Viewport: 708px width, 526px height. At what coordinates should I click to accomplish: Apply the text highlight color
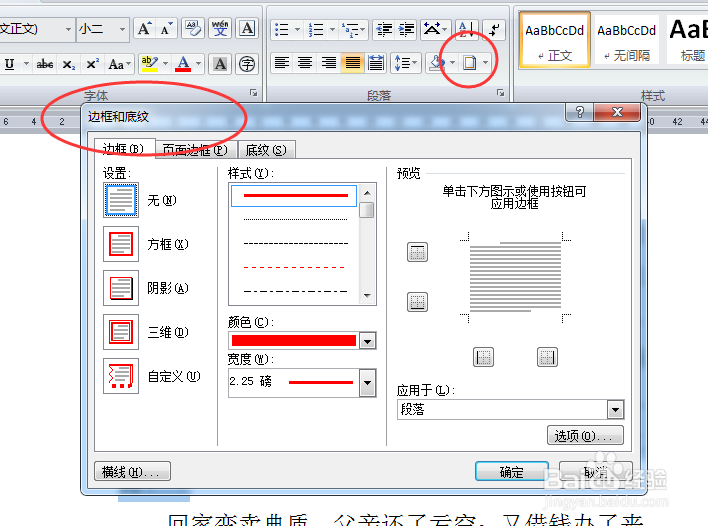149,64
